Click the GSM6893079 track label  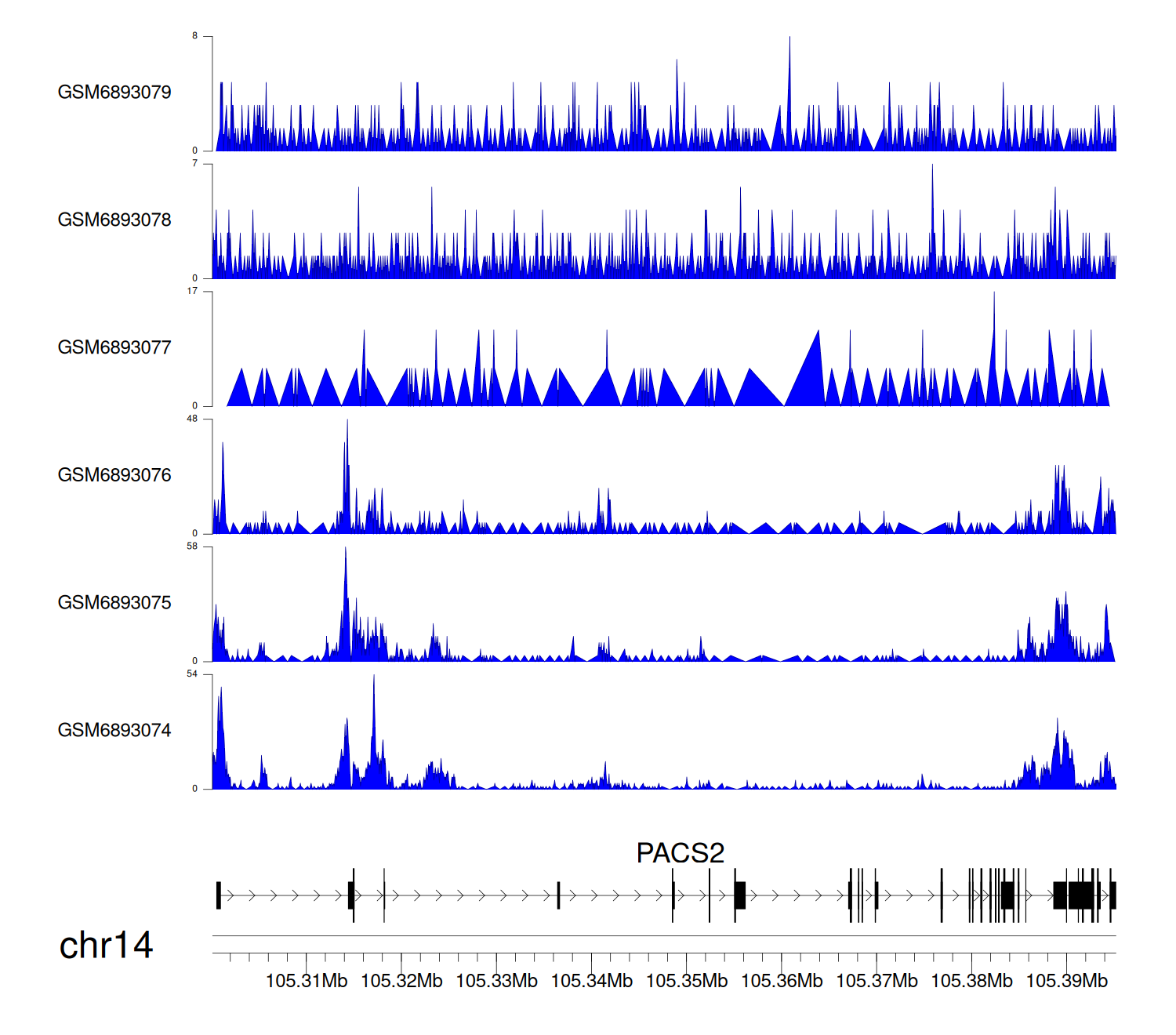[114, 93]
